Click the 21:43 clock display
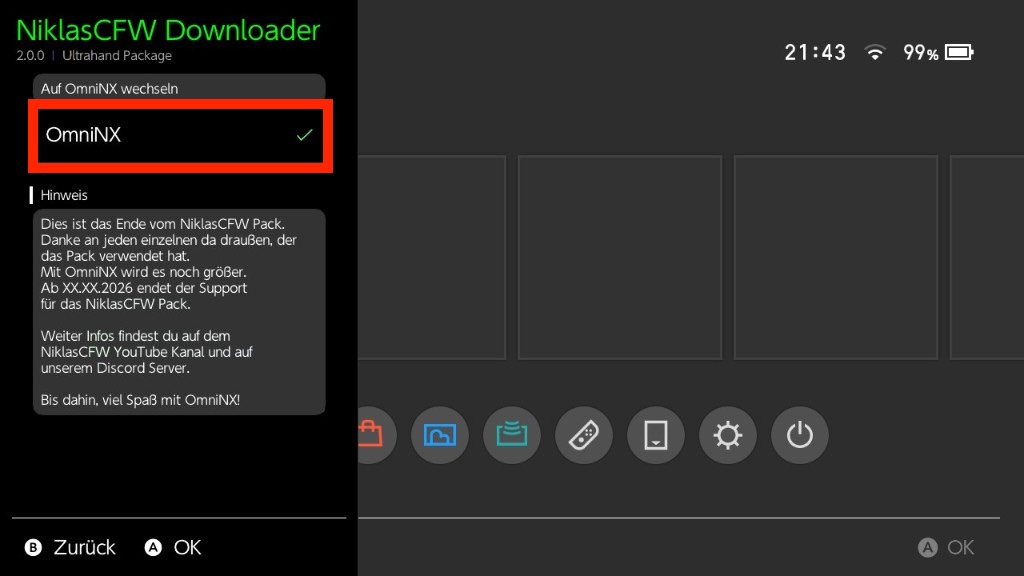 814,52
